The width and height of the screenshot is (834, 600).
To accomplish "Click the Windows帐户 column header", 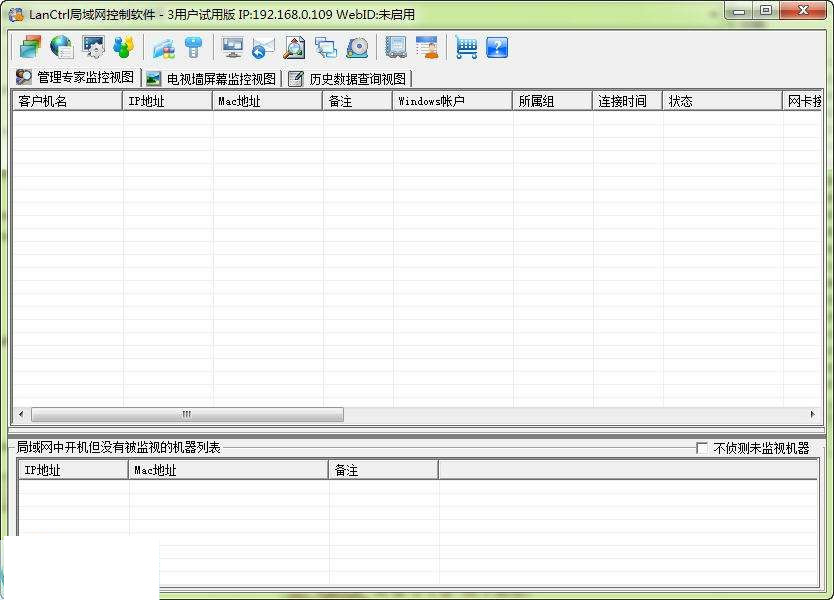I will tap(452, 101).
